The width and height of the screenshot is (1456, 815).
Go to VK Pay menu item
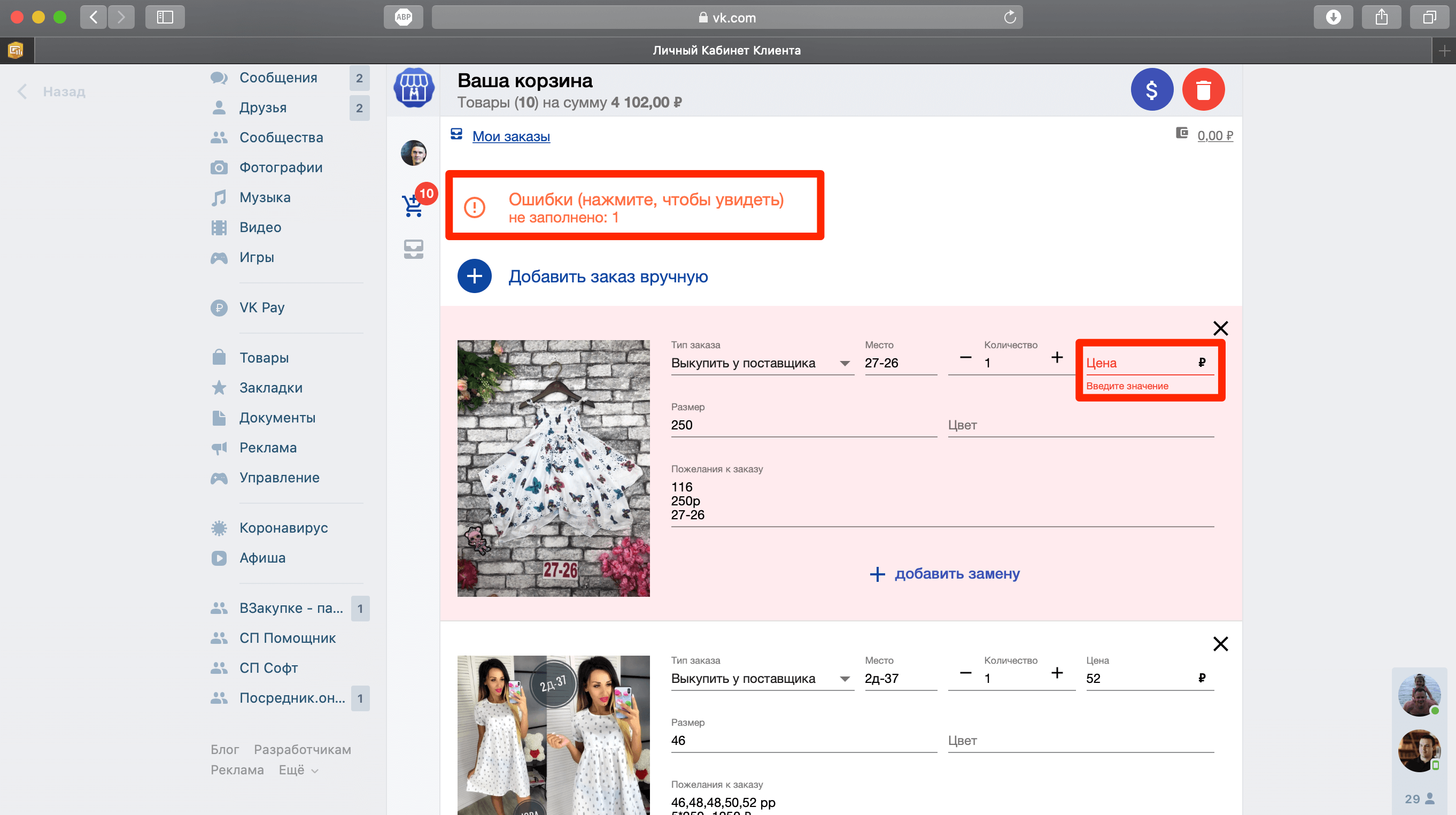262,307
